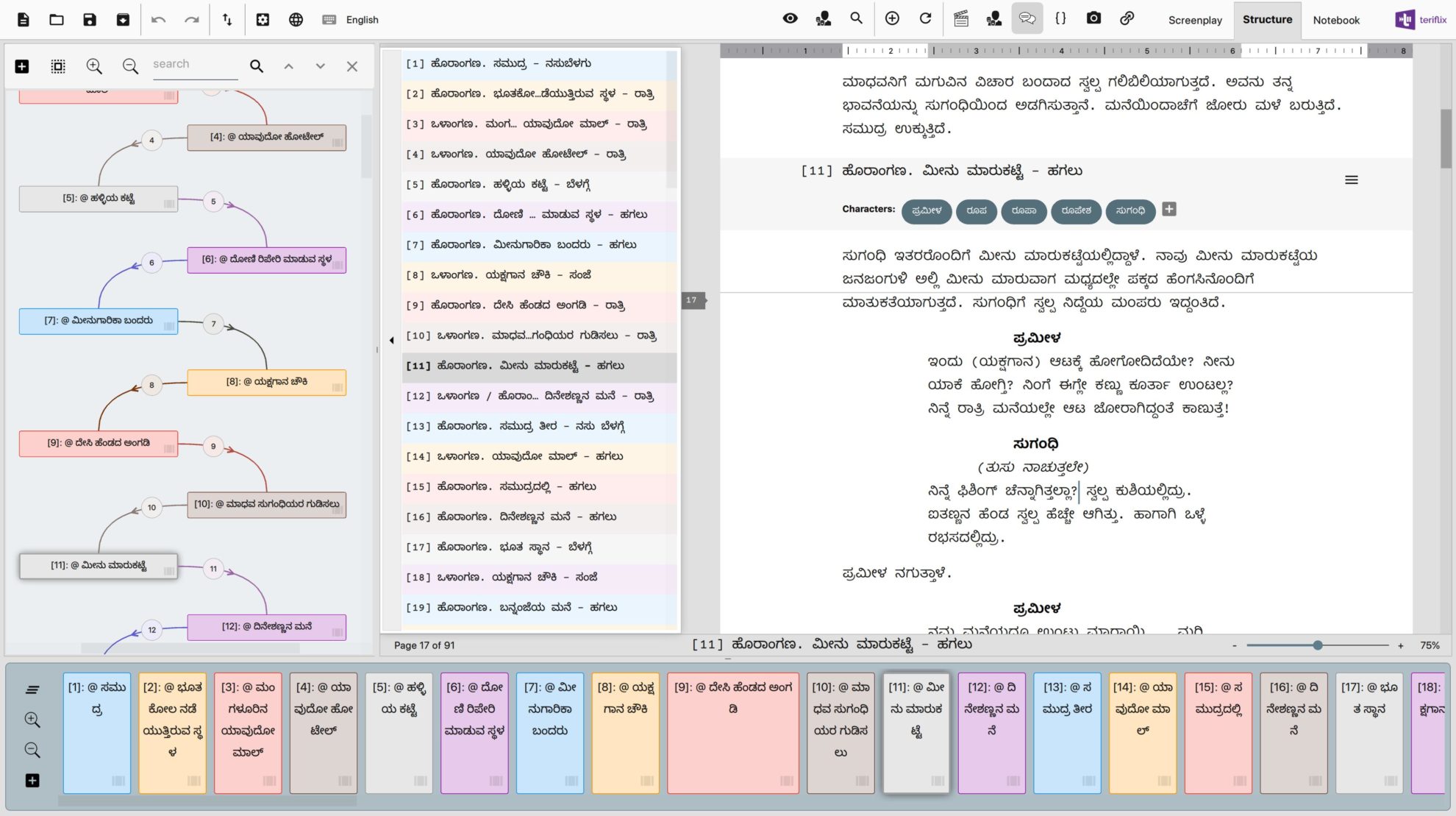The image size is (1456, 816).
Task: Open the characters panel icon
Action: (825, 18)
